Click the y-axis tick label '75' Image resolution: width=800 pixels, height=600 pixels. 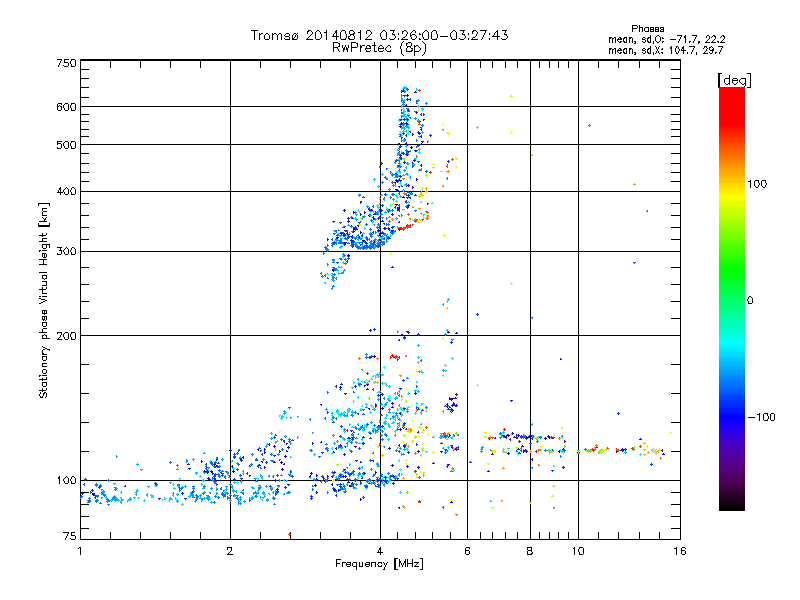pyautogui.click(x=70, y=536)
